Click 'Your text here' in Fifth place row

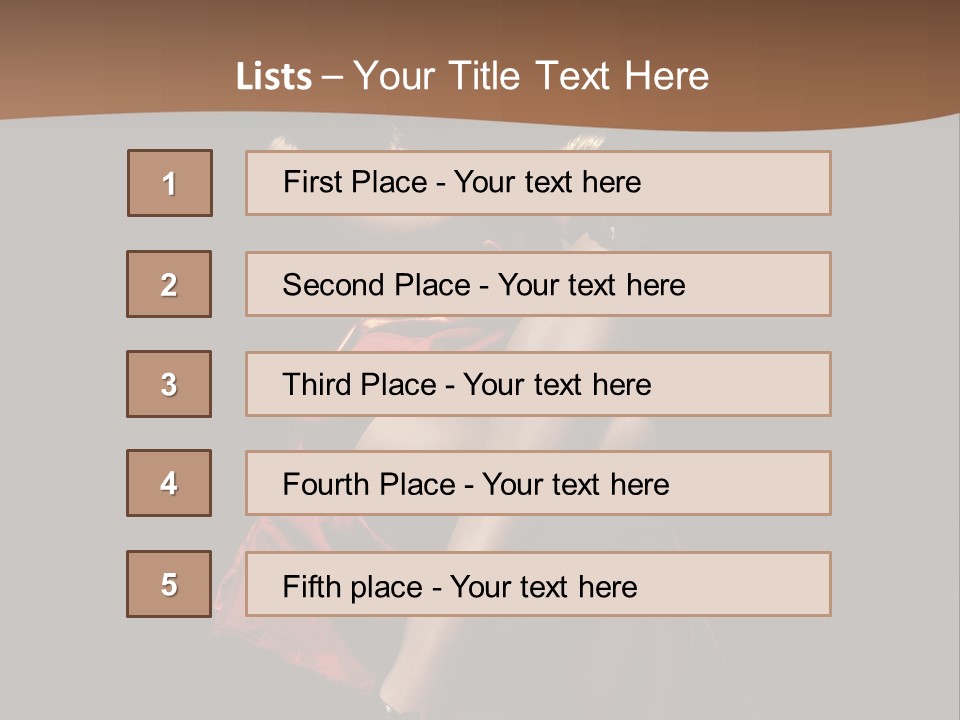coord(543,586)
